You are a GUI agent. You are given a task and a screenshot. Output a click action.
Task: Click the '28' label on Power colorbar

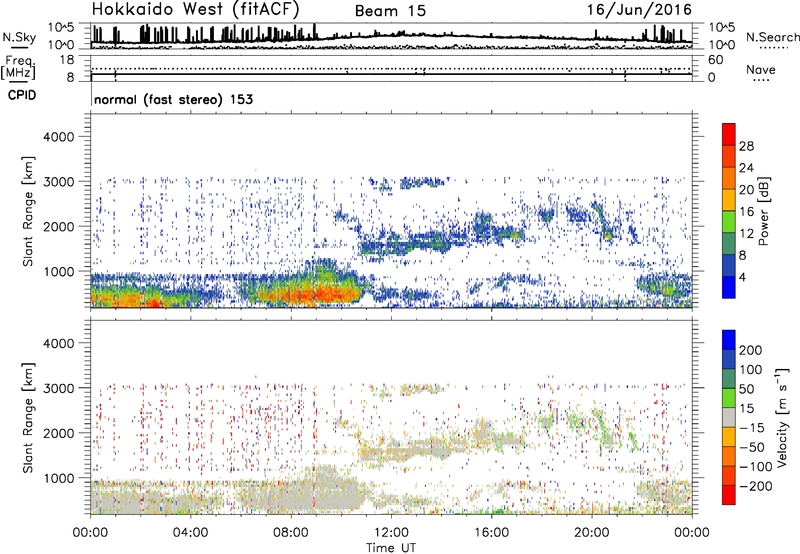pos(746,146)
